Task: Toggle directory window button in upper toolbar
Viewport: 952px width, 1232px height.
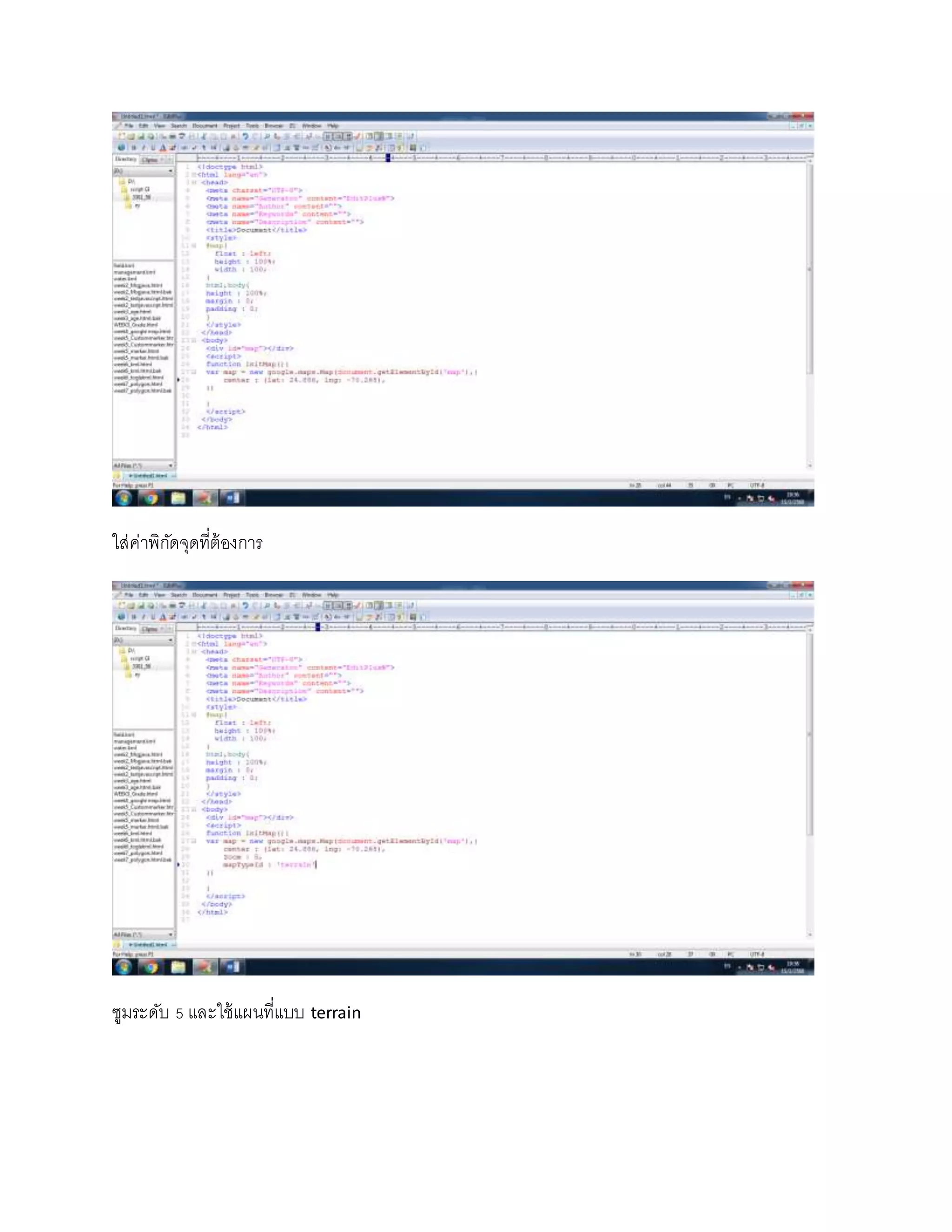Action: click(379, 137)
